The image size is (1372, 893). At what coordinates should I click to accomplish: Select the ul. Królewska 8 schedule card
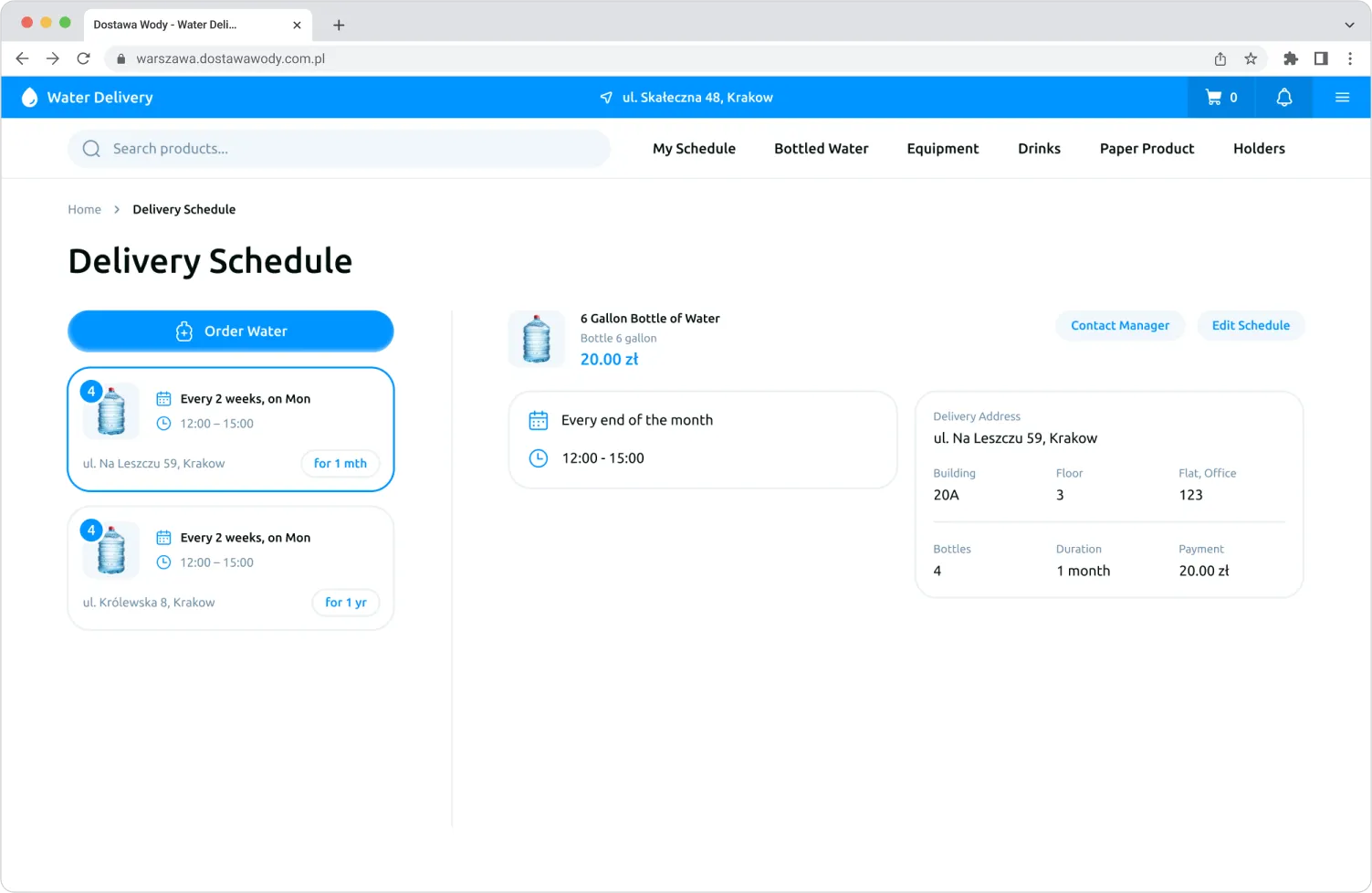[231, 569]
